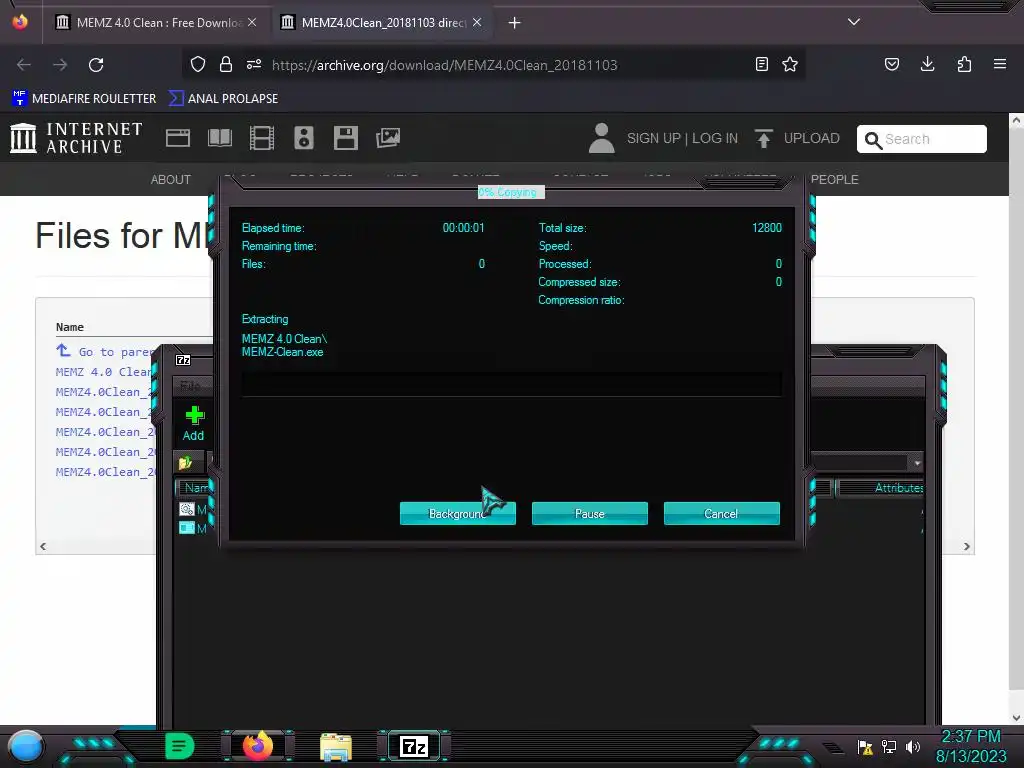Select the first file row icon in 7-Zip
Image resolution: width=1024 pixels, height=768 pixels.
[187, 509]
